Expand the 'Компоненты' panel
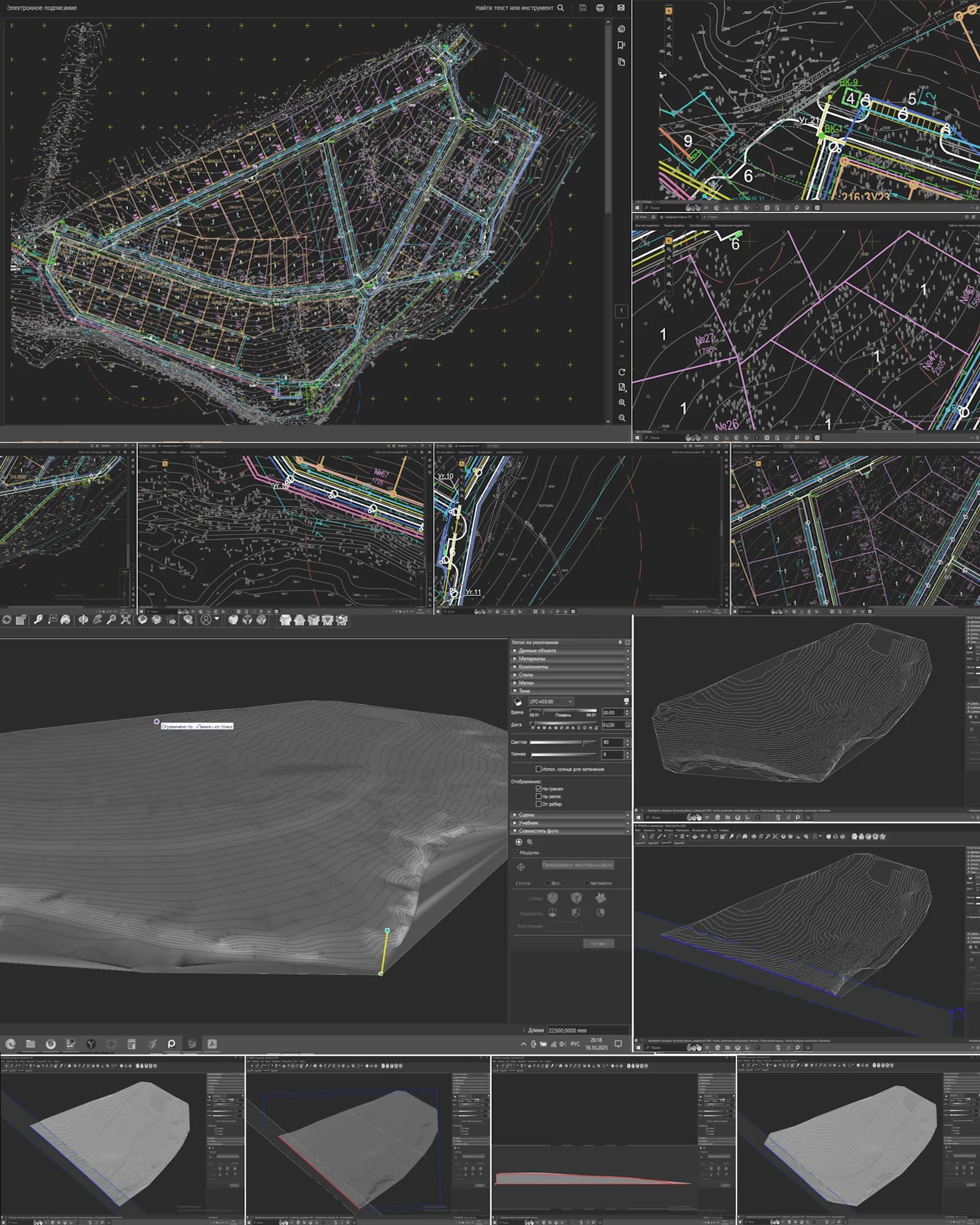Image resolution: width=980 pixels, height=1225 pixels. [x=571, y=666]
